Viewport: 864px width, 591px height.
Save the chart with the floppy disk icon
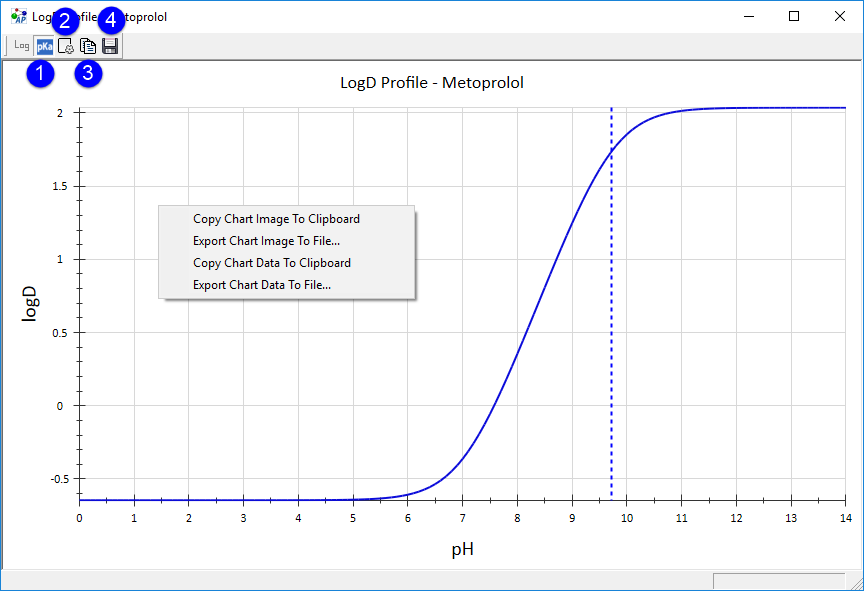(110, 46)
